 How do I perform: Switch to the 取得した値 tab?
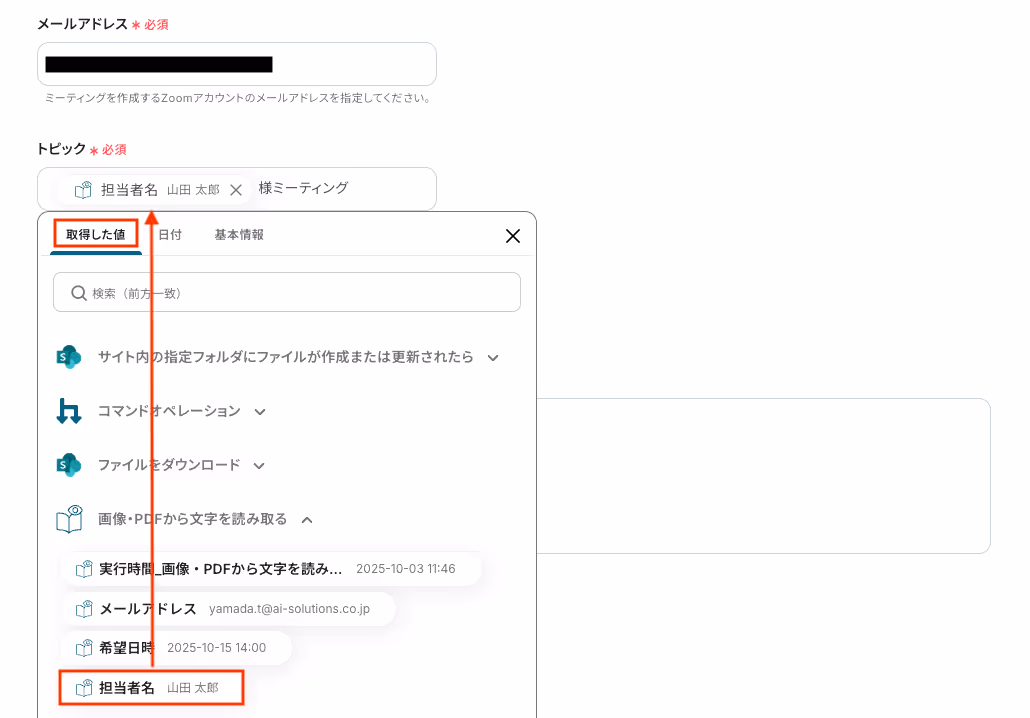(x=96, y=235)
